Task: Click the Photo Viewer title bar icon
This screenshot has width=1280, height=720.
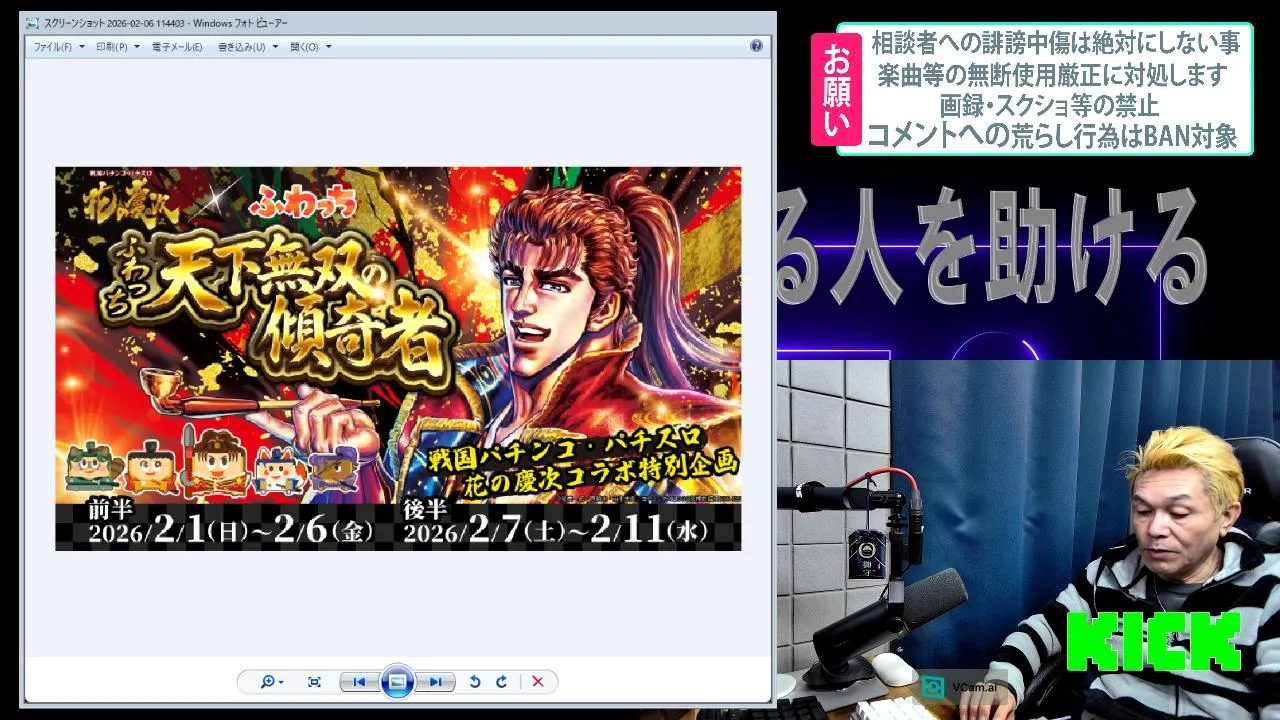Action: [32, 21]
